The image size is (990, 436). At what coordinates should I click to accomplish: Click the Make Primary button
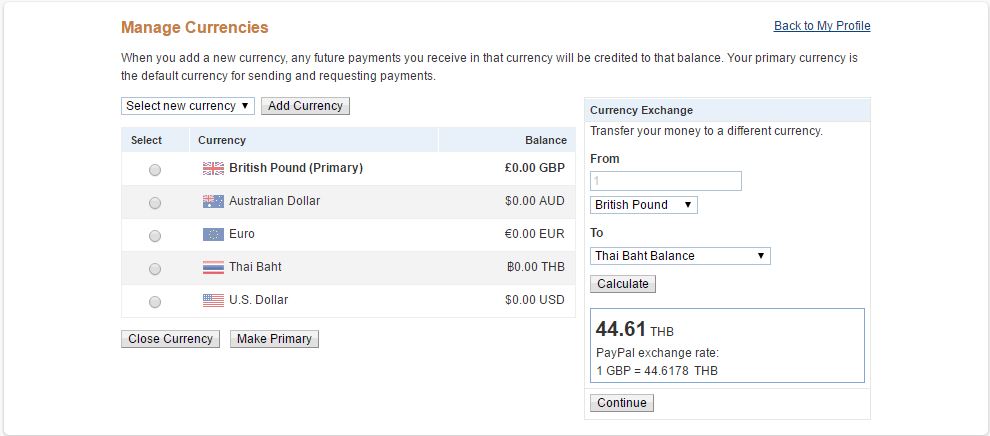[x=274, y=339]
